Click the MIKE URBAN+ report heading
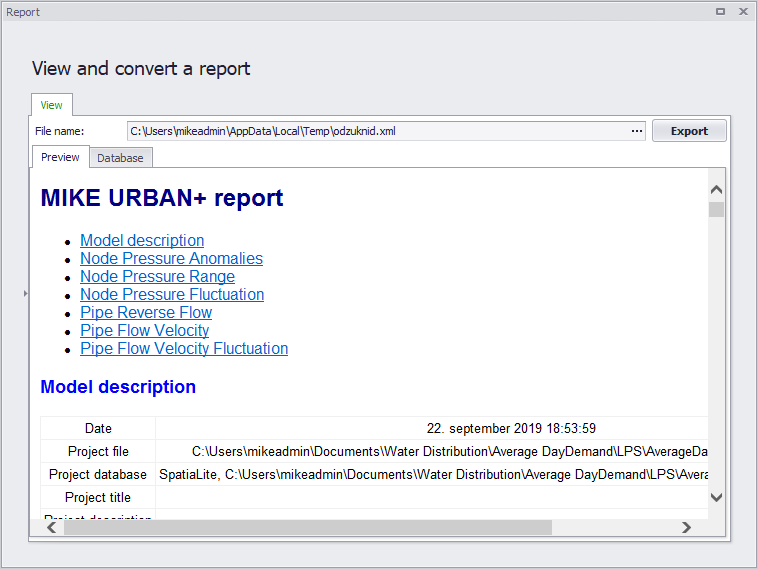This screenshot has width=758, height=569. (x=162, y=198)
